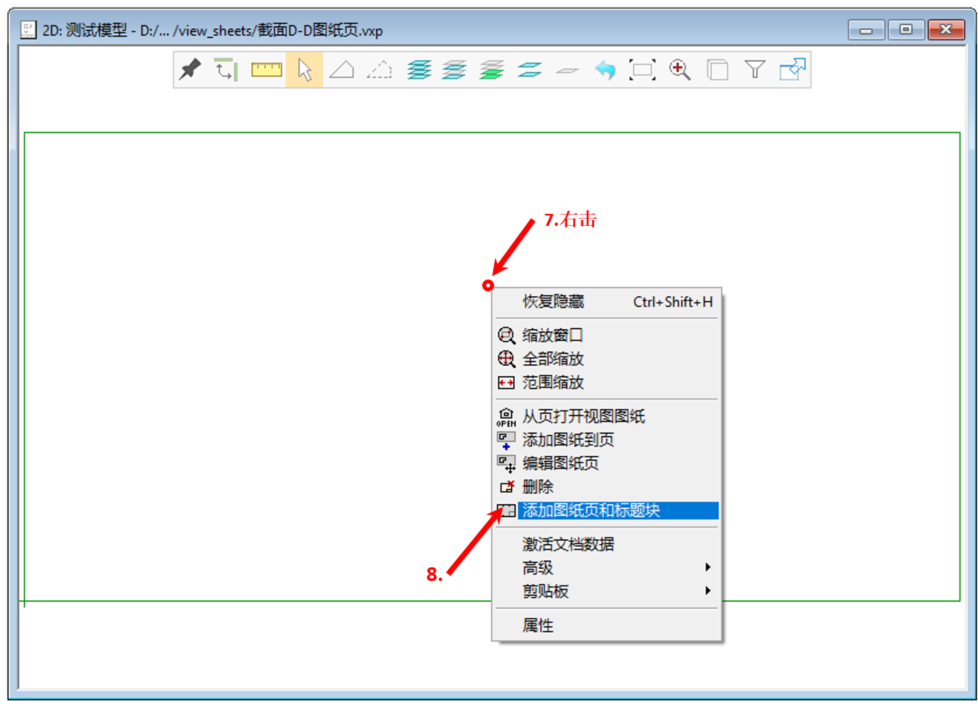The height and width of the screenshot is (708, 978).
Task: Close the 2D view sheet window
Action: pos(946,30)
